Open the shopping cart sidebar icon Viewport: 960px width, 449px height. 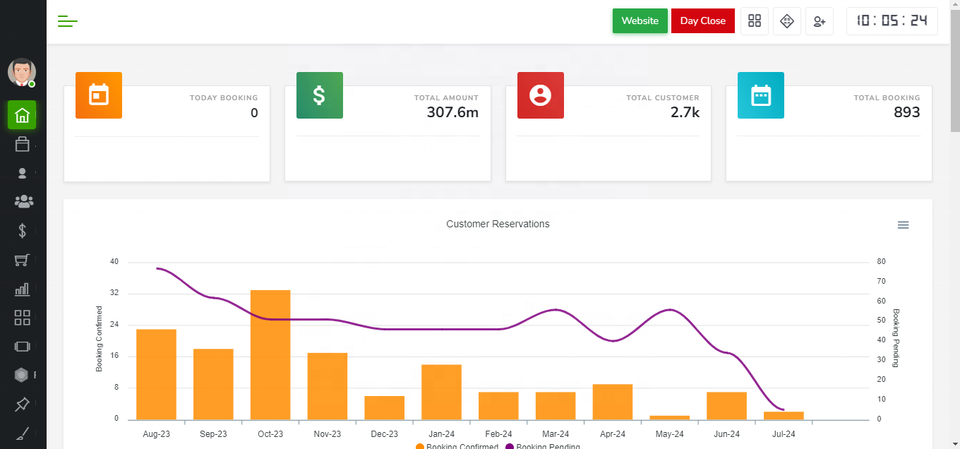pyautogui.click(x=22, y=260)
